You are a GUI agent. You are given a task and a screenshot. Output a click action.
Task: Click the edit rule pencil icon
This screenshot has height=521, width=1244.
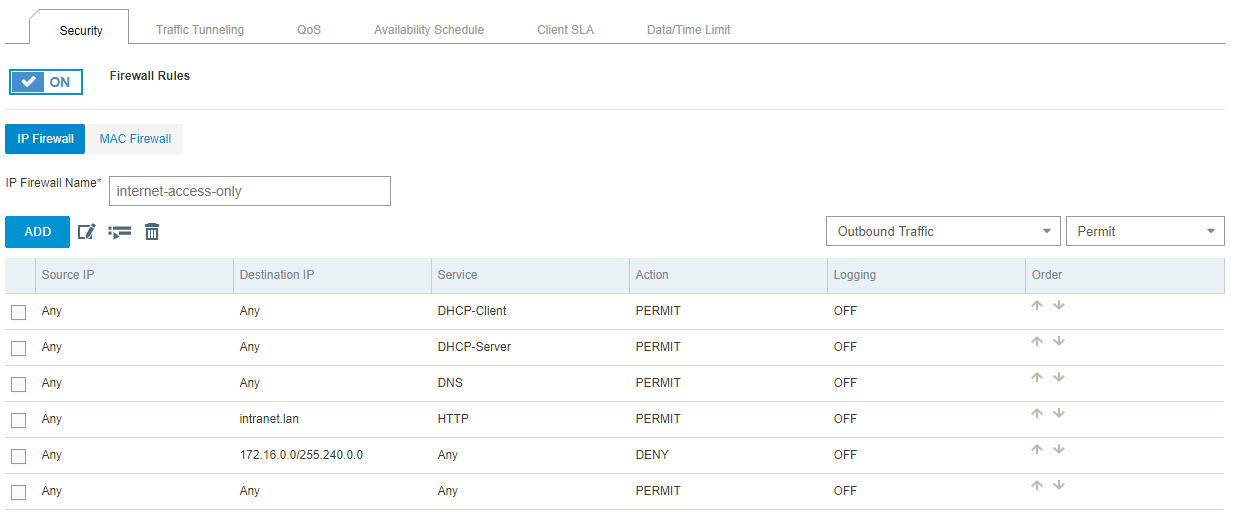click(x=87, y=231)
